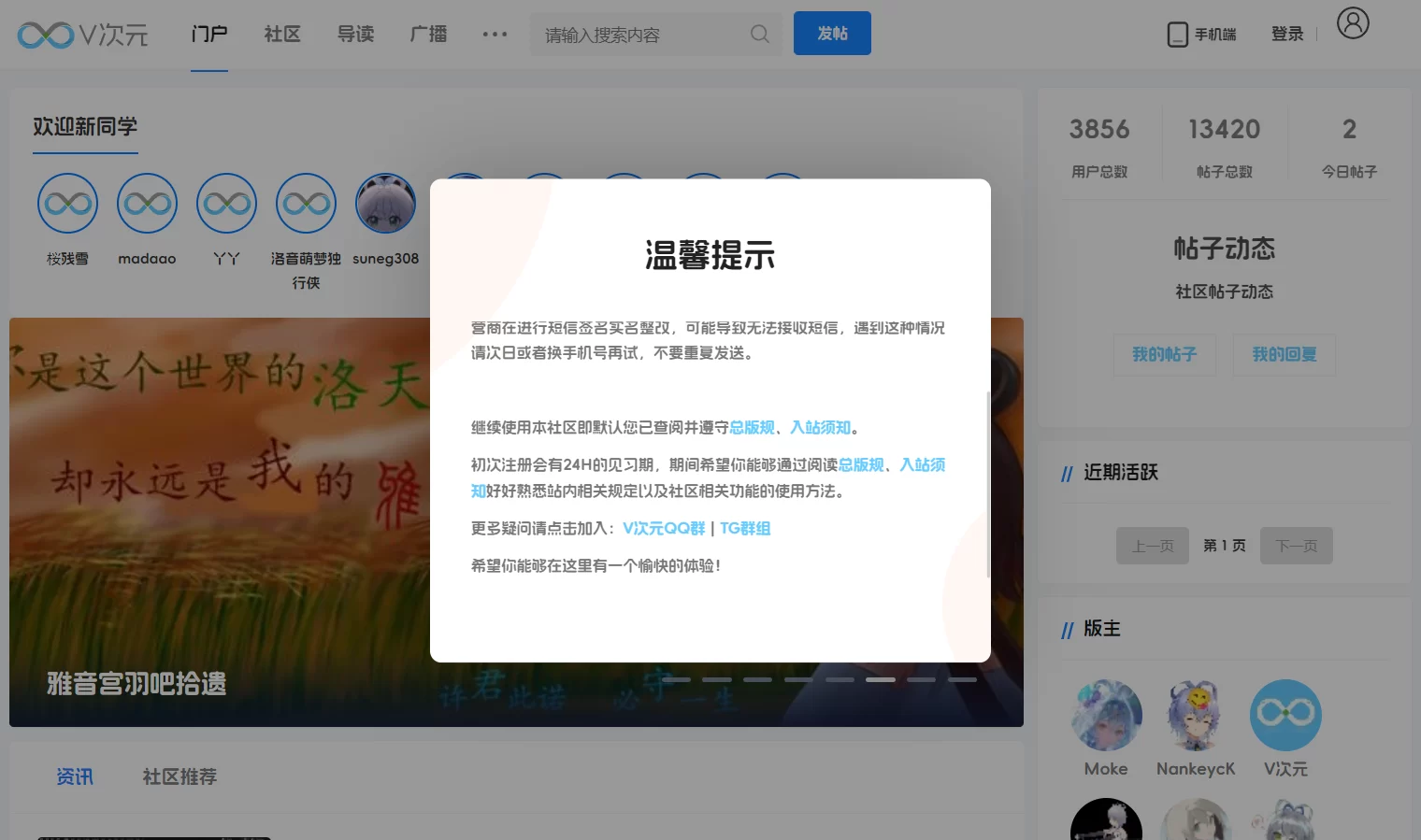
Task: Click the search input field
Action: pyautogui.click(x=636, y=34)
